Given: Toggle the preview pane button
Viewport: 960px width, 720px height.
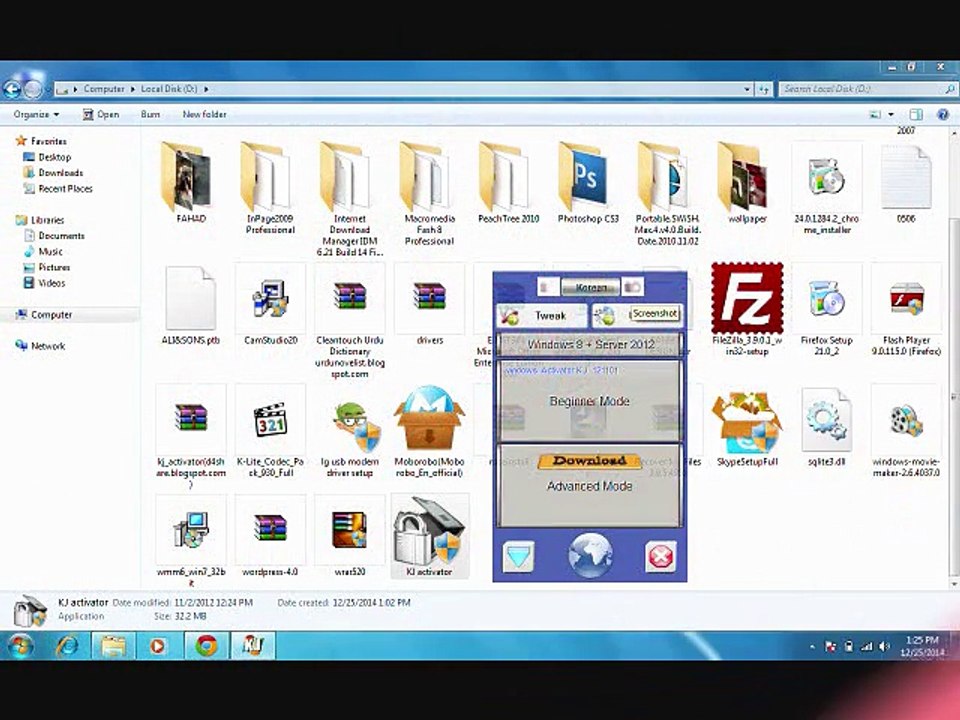Looking at the screenshot, I should [x=916, y=114].
